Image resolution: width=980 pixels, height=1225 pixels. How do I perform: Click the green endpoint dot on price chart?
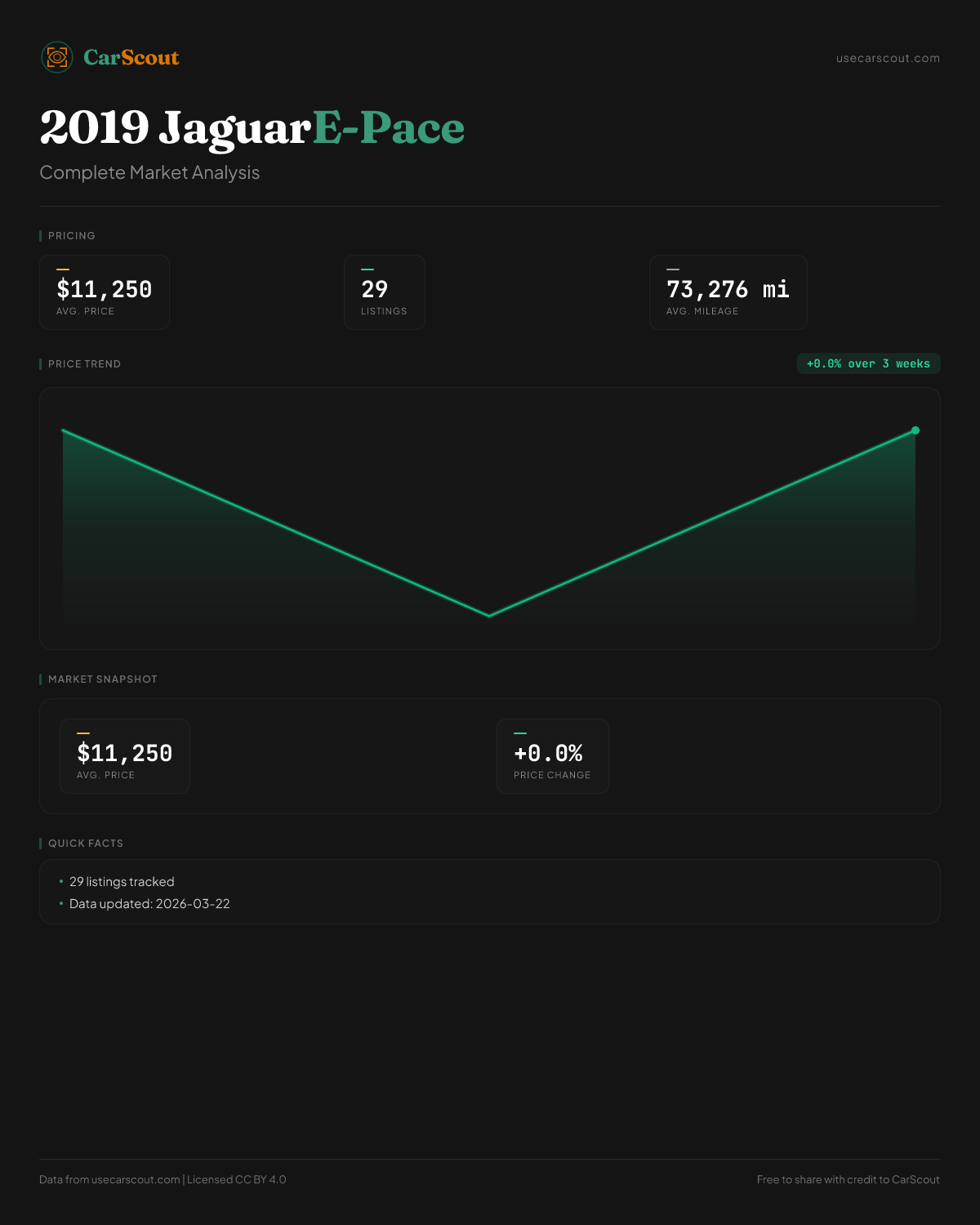pos(915,430)
